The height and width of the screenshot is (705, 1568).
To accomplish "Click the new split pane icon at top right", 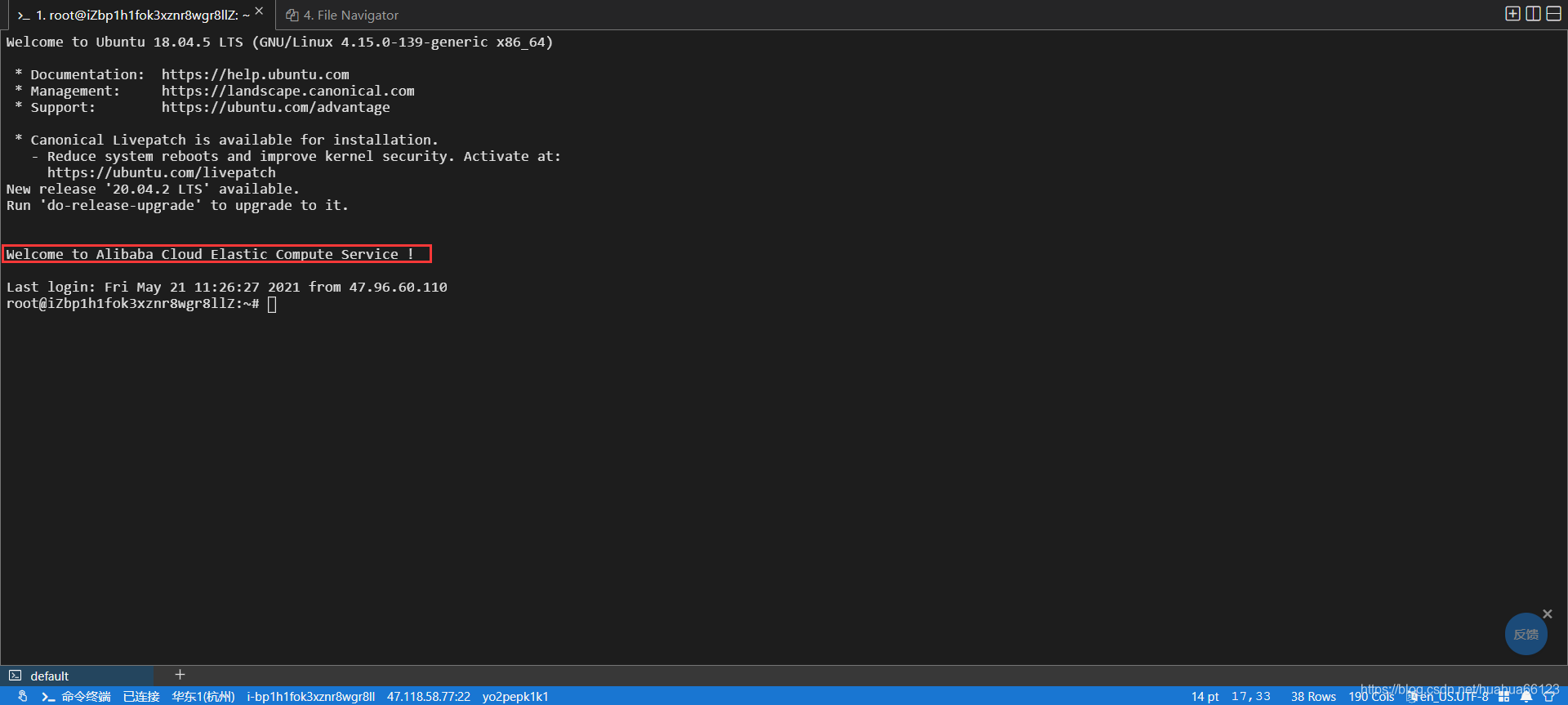I will pos(1512,14).
